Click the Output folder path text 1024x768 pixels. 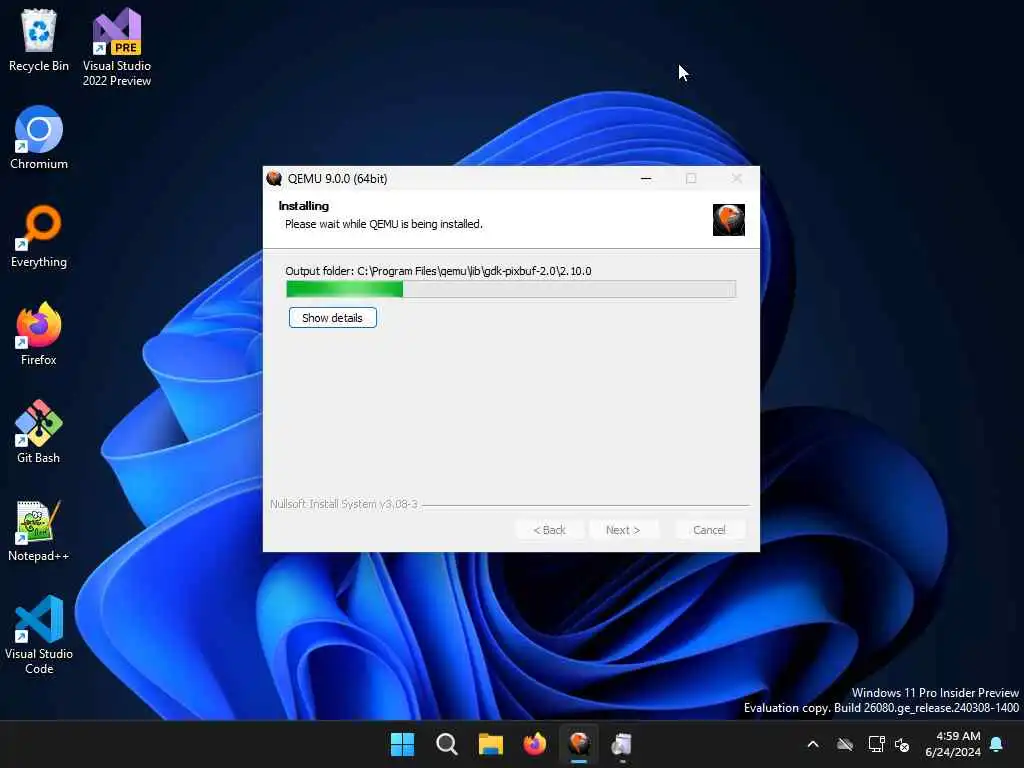[x=438, y=271]
